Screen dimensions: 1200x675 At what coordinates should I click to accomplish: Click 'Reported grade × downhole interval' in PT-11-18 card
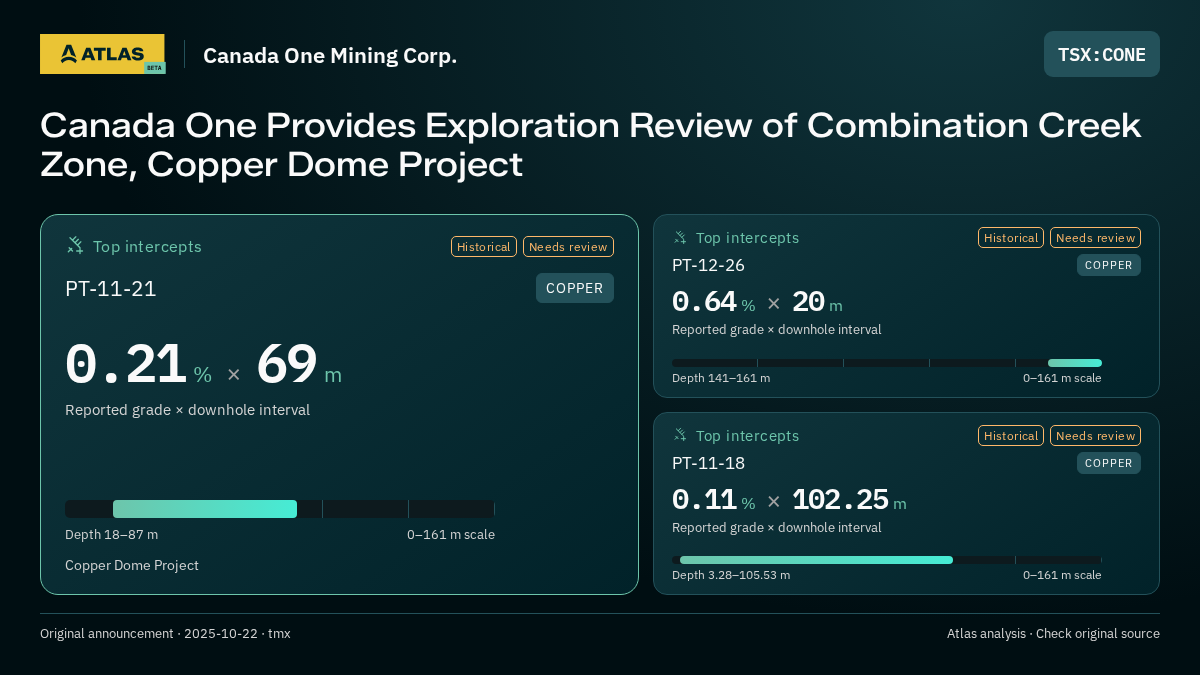[x=777, y=528]
